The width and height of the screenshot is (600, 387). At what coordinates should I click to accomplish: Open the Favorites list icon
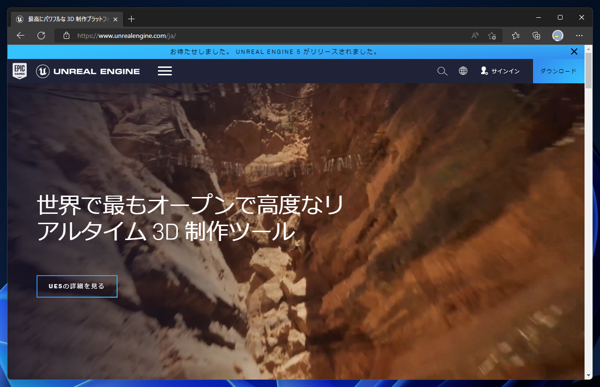515,36
